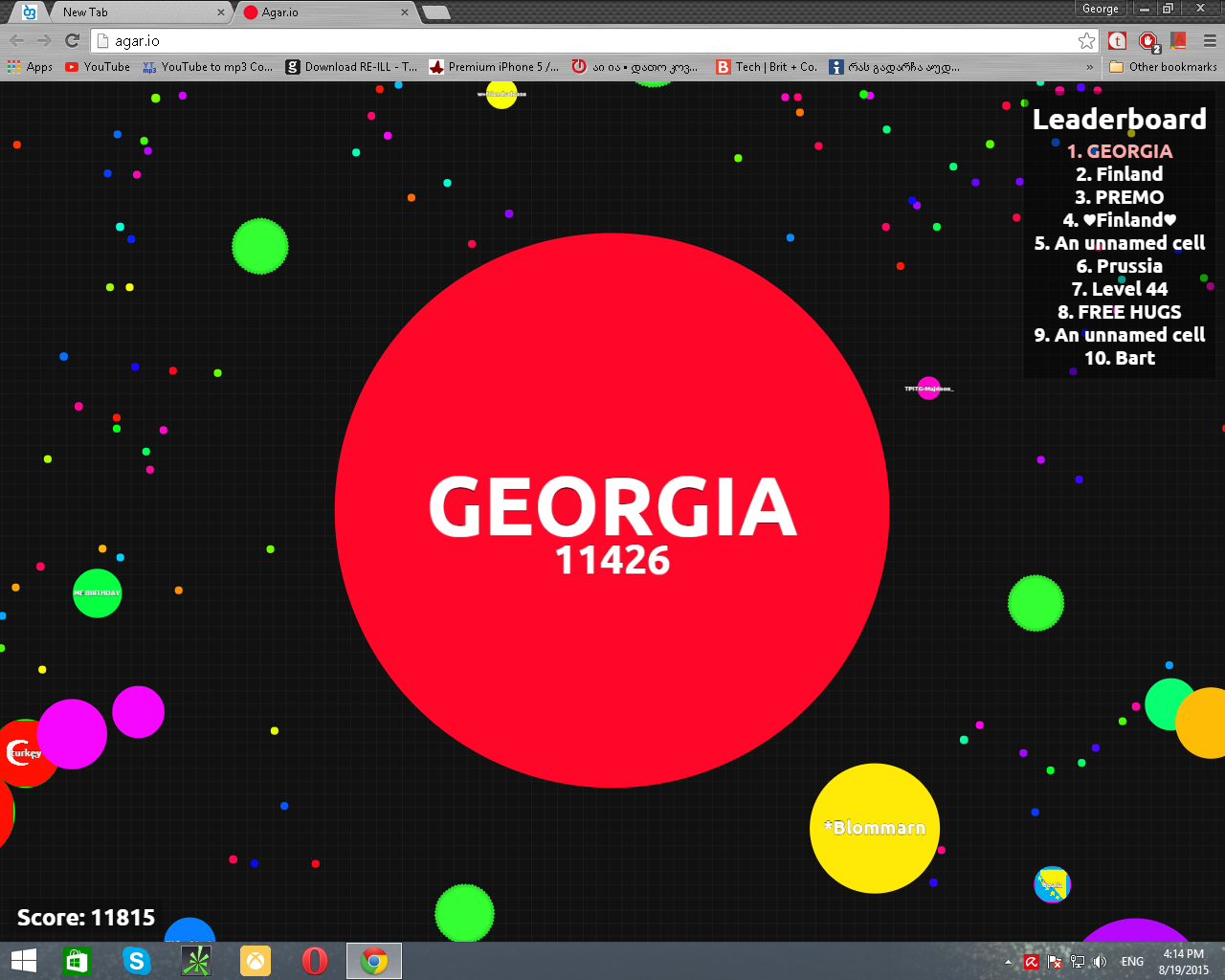This screenshot has width=1225, height=980.
Task: Open a new browser tab
Action: pyautogui.click(x=435, y=12)
